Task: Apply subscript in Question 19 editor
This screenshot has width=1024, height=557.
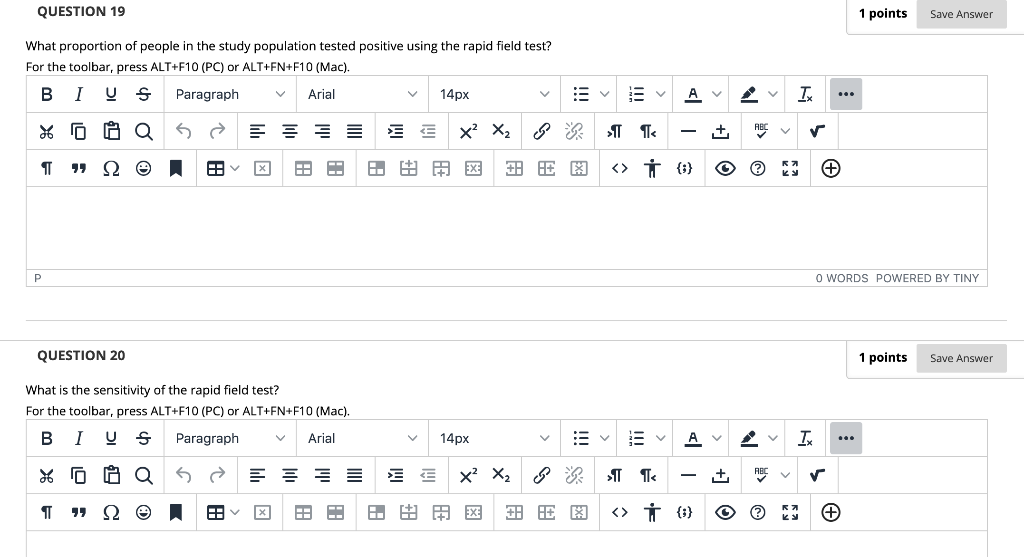Action: (x=501, y=131)
